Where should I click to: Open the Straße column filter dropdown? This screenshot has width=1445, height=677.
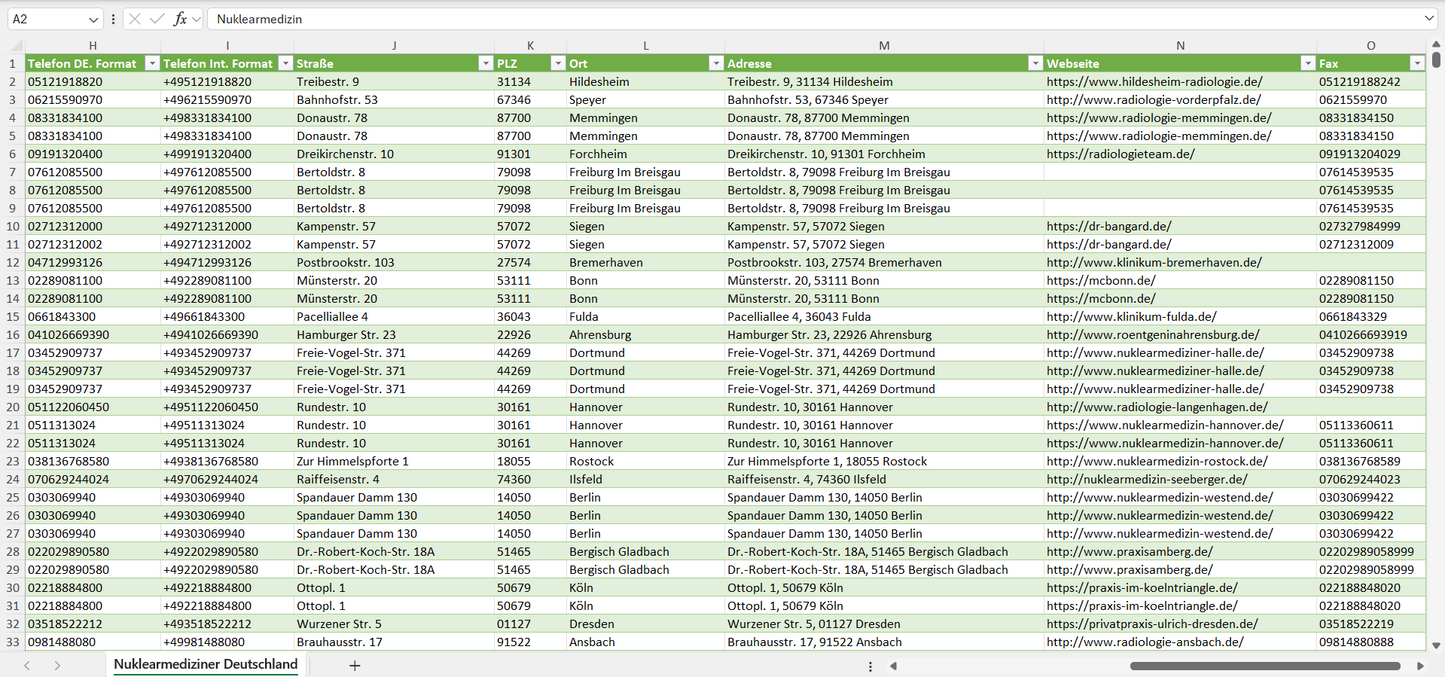(482, 63)
